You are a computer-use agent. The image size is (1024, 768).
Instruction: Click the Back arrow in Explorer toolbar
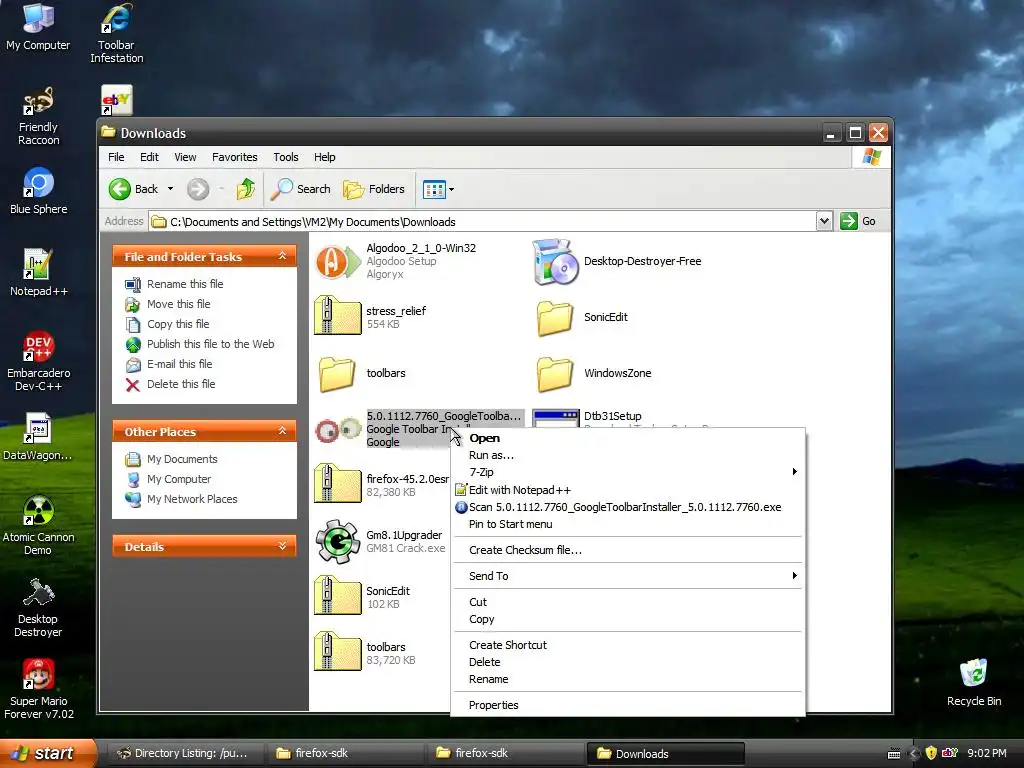click(120, 189)
